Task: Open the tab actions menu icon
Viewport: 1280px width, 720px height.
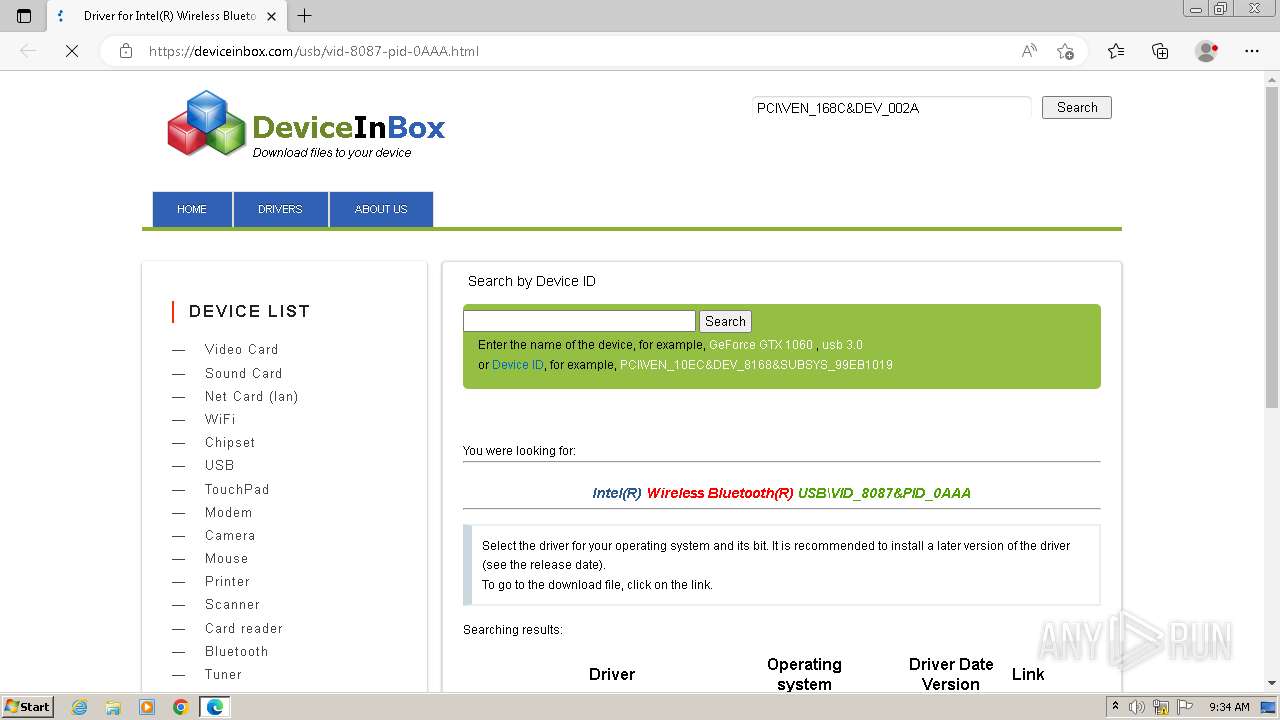Action: click(24, 15)
